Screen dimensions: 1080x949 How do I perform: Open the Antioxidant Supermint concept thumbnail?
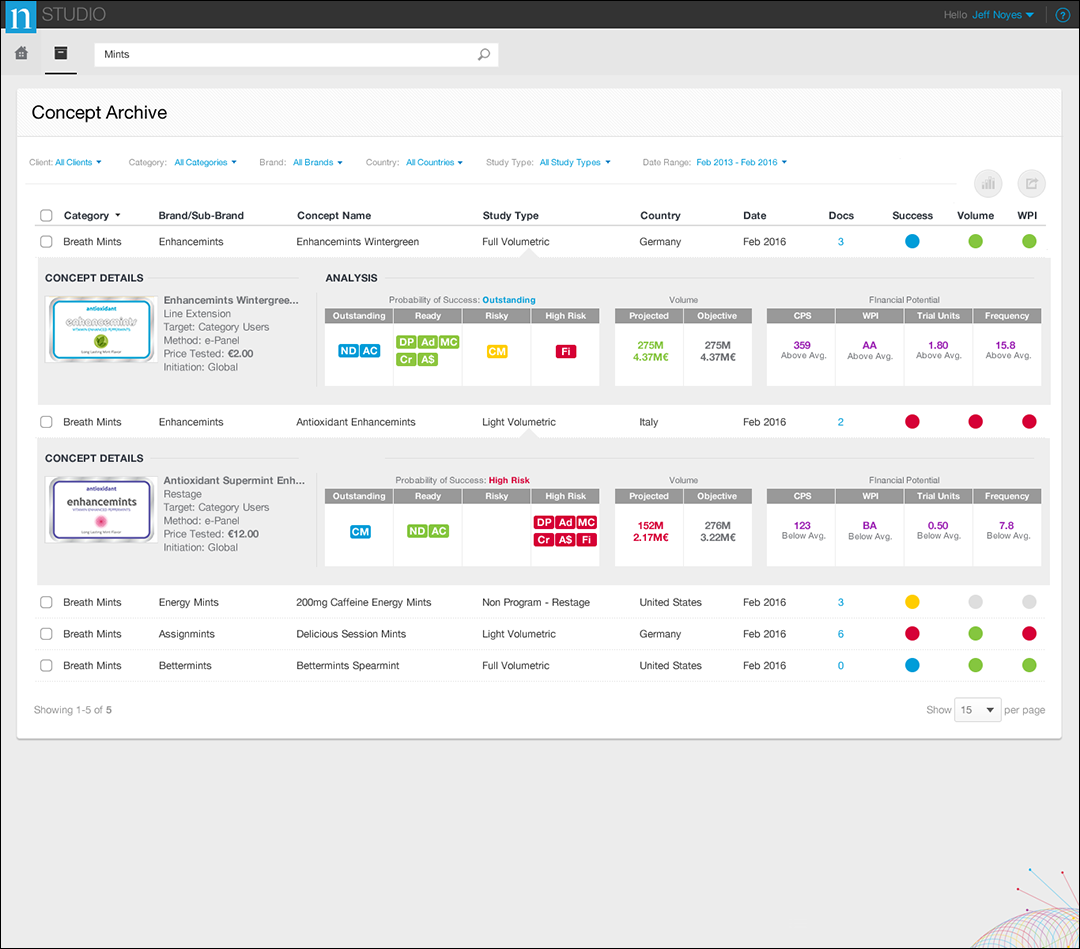tap(101, 510)
